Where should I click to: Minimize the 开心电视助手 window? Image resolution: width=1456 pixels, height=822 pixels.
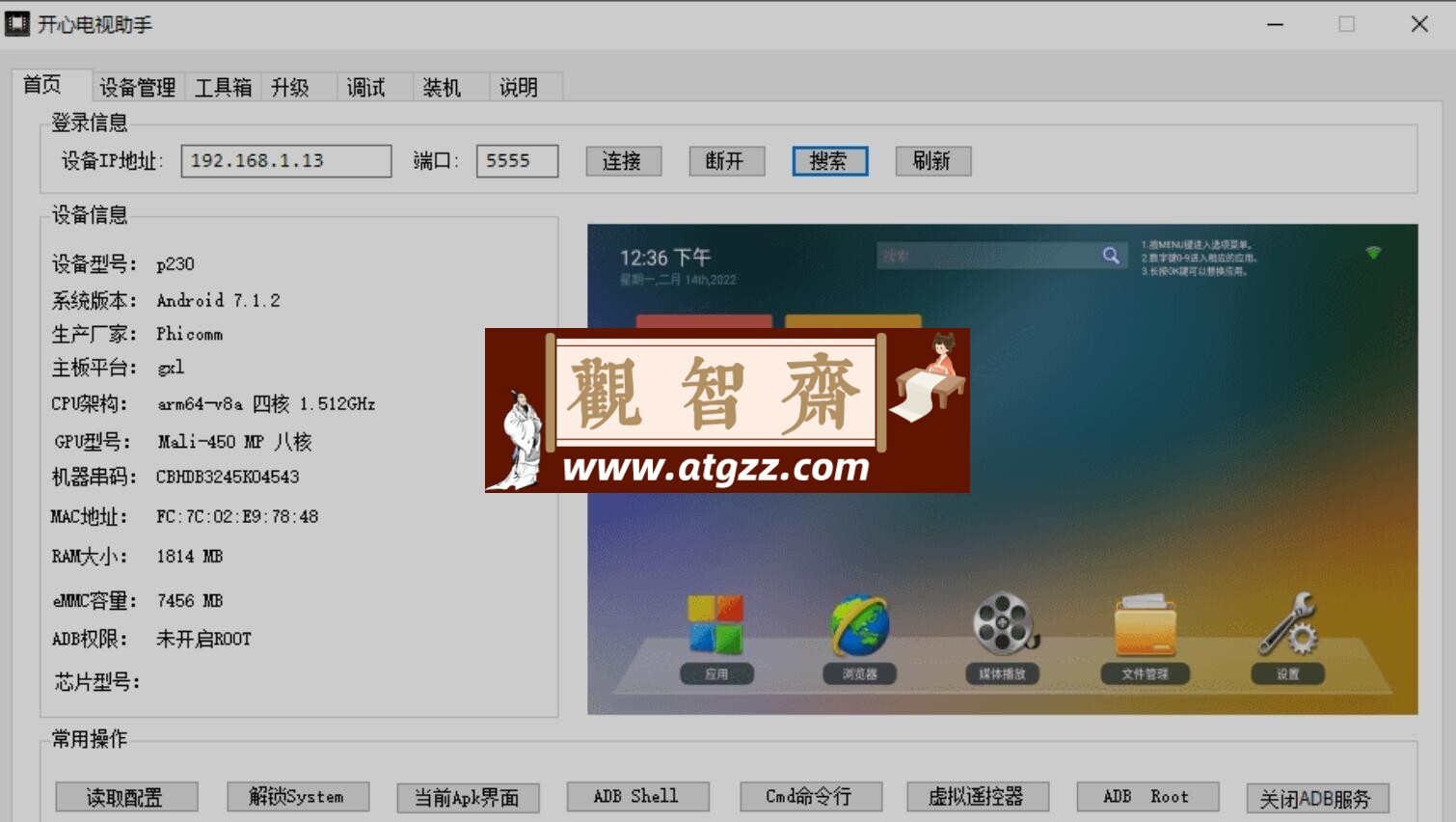point(1275,24)
